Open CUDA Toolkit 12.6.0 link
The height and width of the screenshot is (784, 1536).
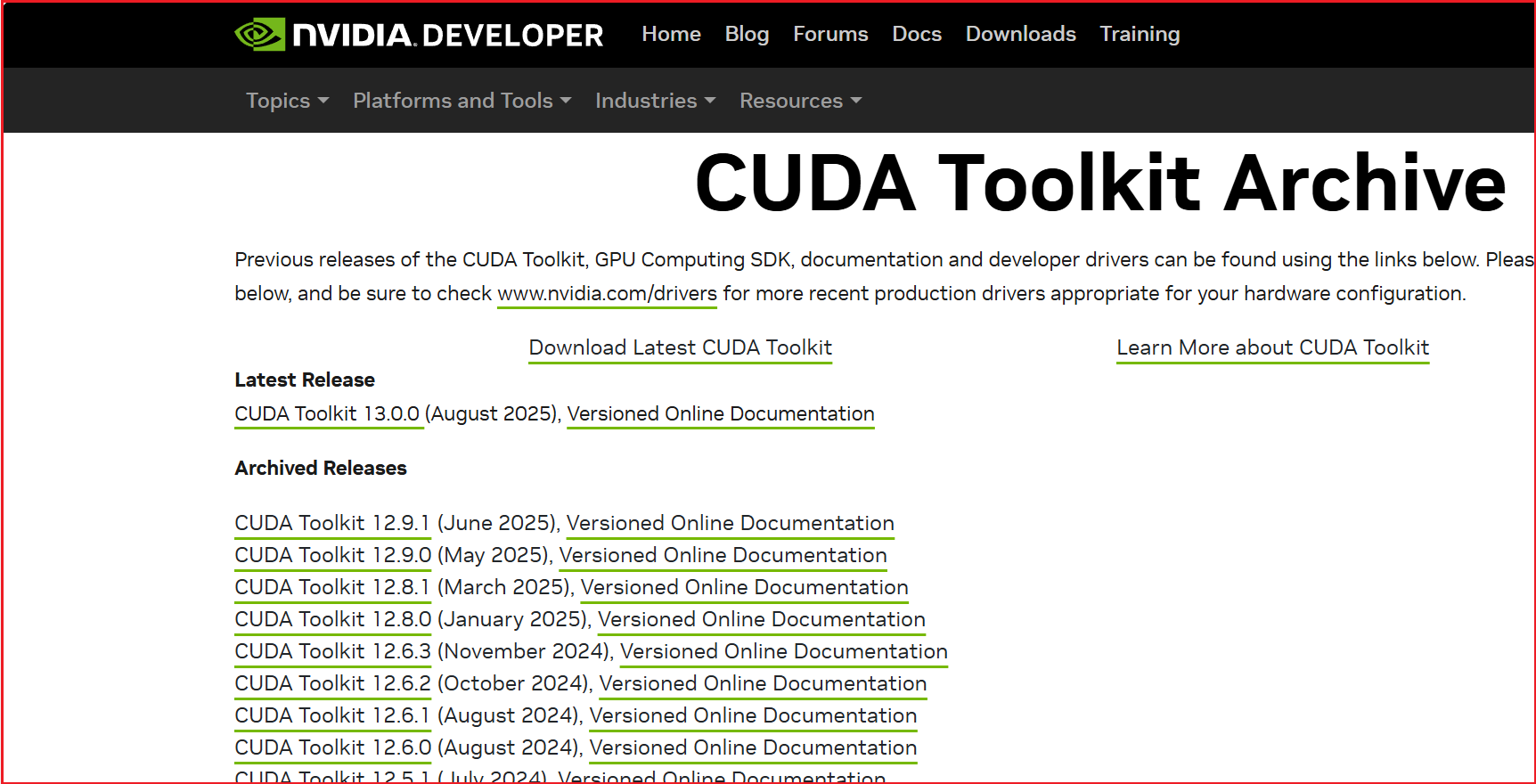[x=333, y=748]
